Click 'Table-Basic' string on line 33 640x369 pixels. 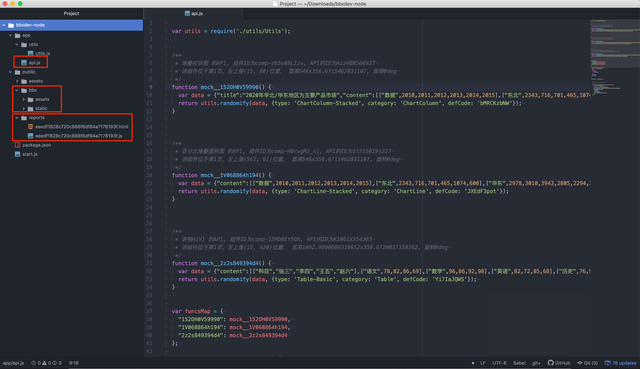point(316,279)
